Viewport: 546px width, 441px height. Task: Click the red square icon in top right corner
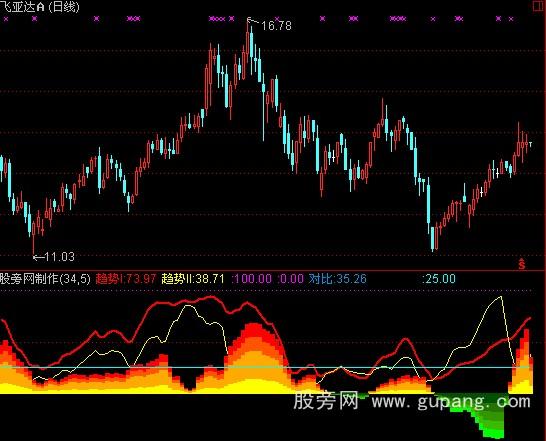coord(539,6)
